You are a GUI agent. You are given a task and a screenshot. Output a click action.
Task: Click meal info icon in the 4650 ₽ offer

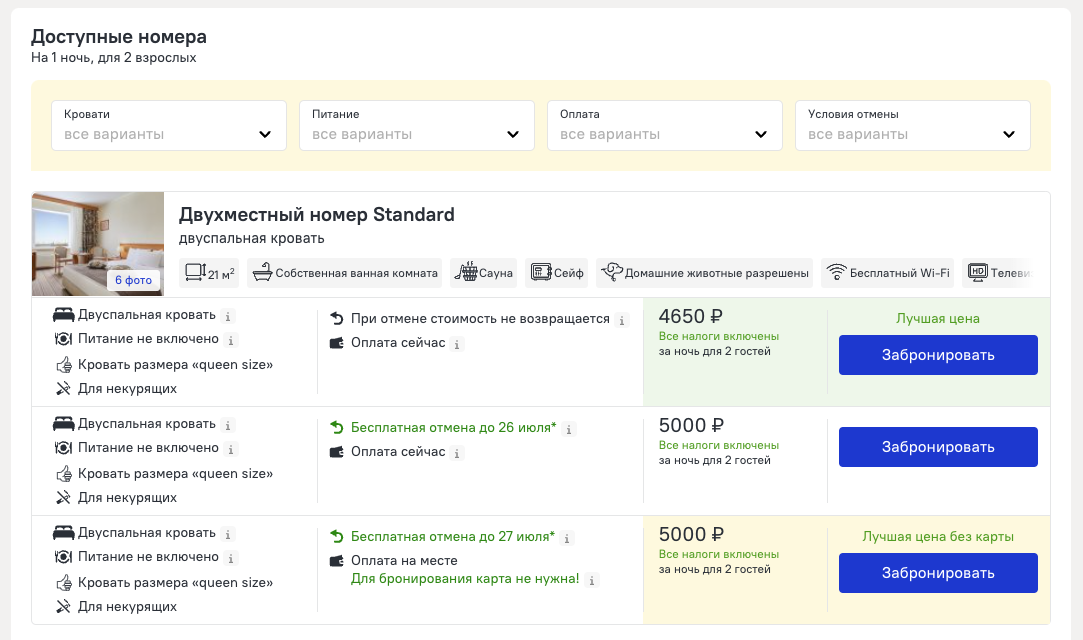pyautogui.click(x=231, y=340)
